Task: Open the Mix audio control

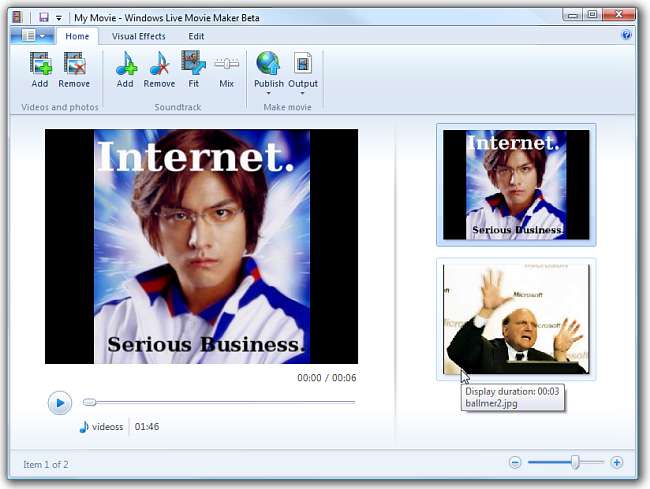Action: [x=226, y=66]
